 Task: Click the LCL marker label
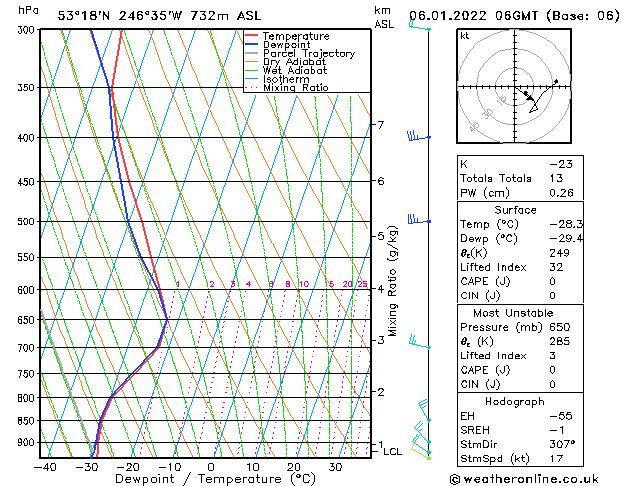pyautogui.click(x=392, y=452)
